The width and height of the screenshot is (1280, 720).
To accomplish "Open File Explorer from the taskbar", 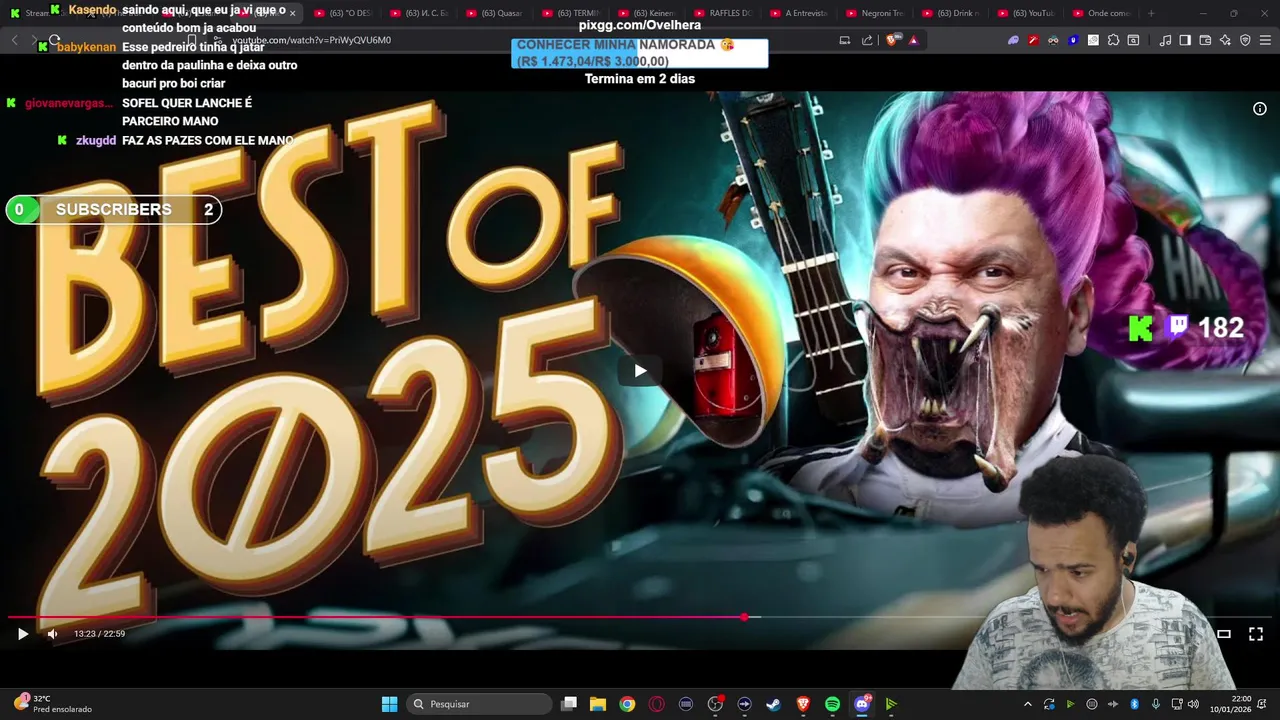I will tap(598, 704).
